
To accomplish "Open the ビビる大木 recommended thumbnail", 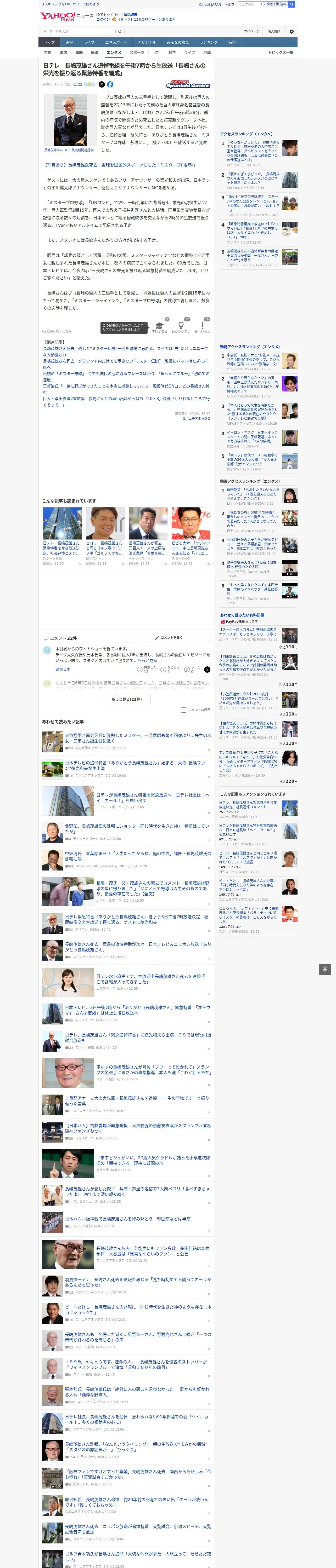I will [x=191, y=523].
